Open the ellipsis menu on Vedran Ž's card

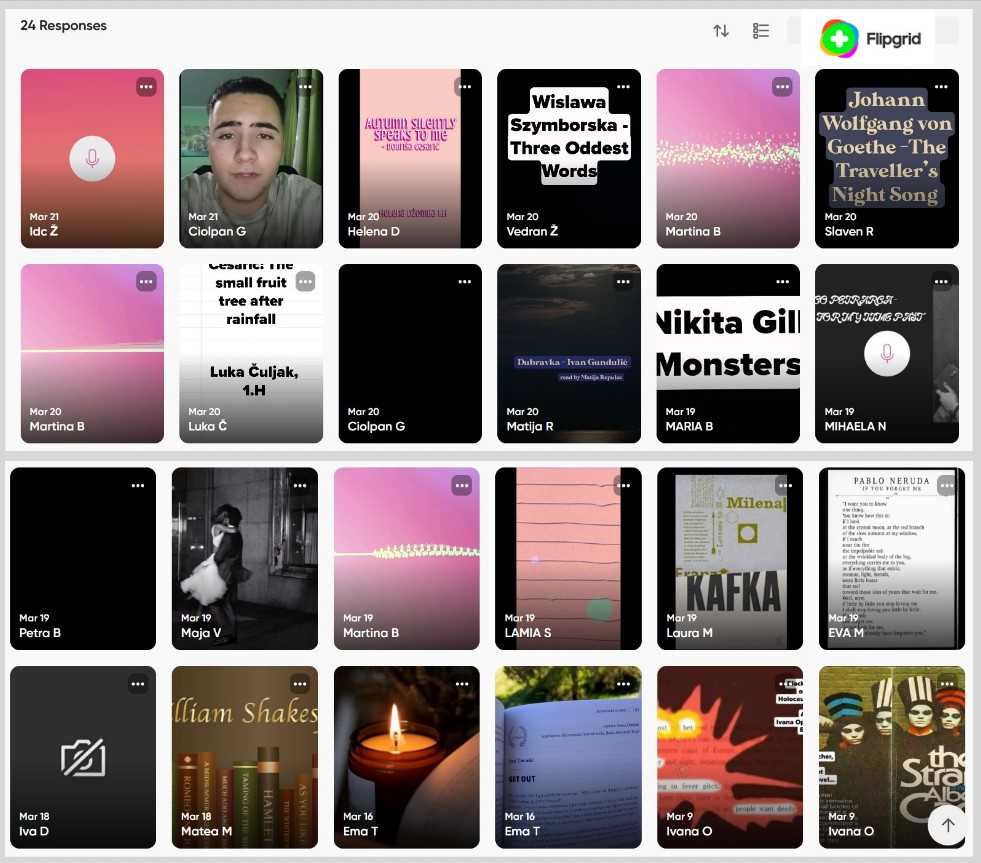pyautogui.click(x=623, y=86)
